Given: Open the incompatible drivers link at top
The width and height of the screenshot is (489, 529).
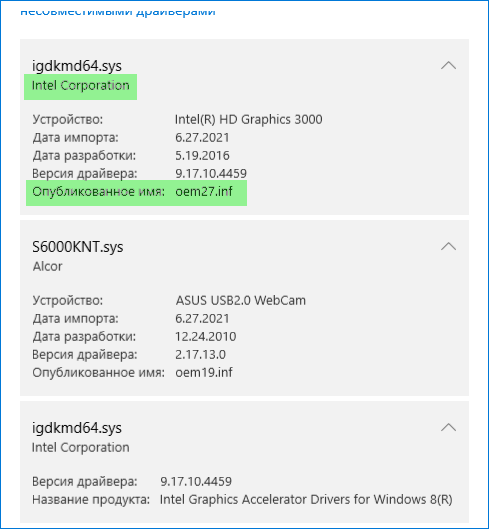Looking at the screenshot, I should (x=118, y=12).
